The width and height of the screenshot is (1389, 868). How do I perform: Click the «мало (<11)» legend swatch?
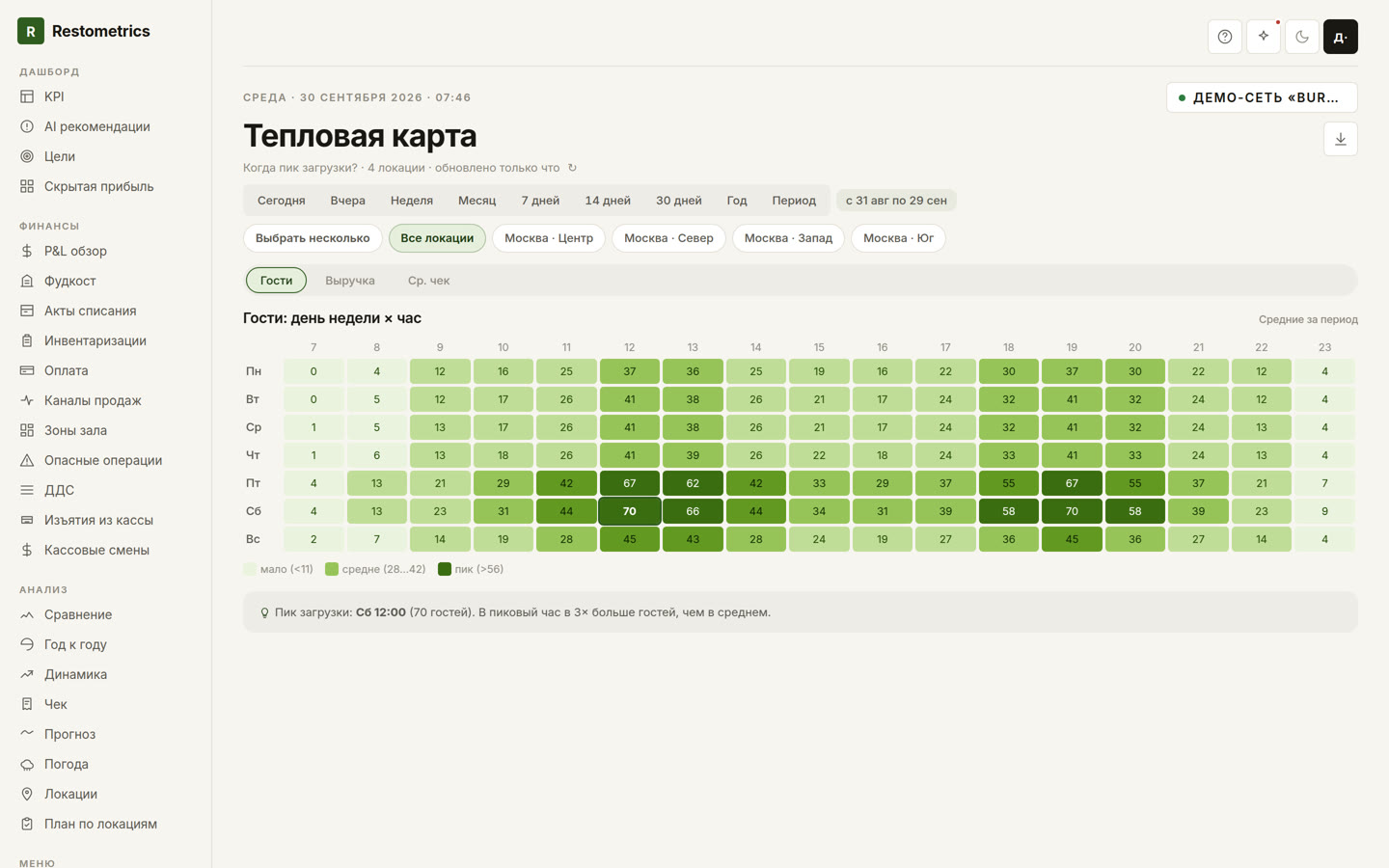(x=250, y=569)
